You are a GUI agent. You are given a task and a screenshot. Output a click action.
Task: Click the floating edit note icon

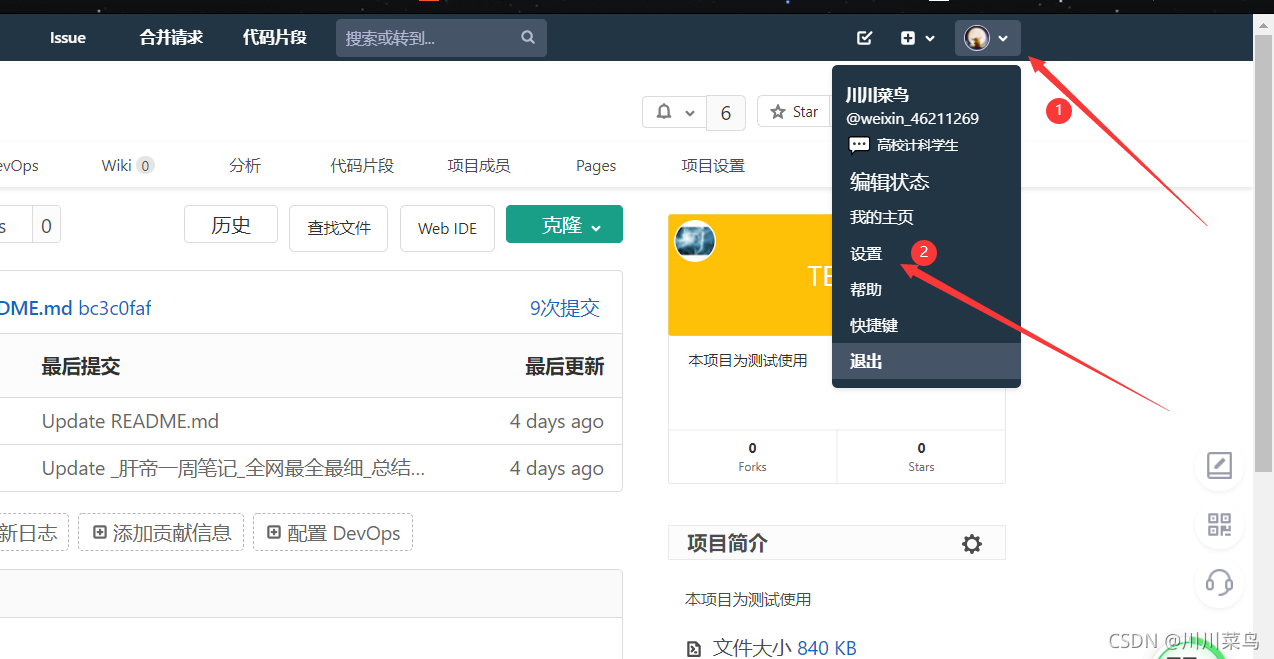pos(1219,466)
